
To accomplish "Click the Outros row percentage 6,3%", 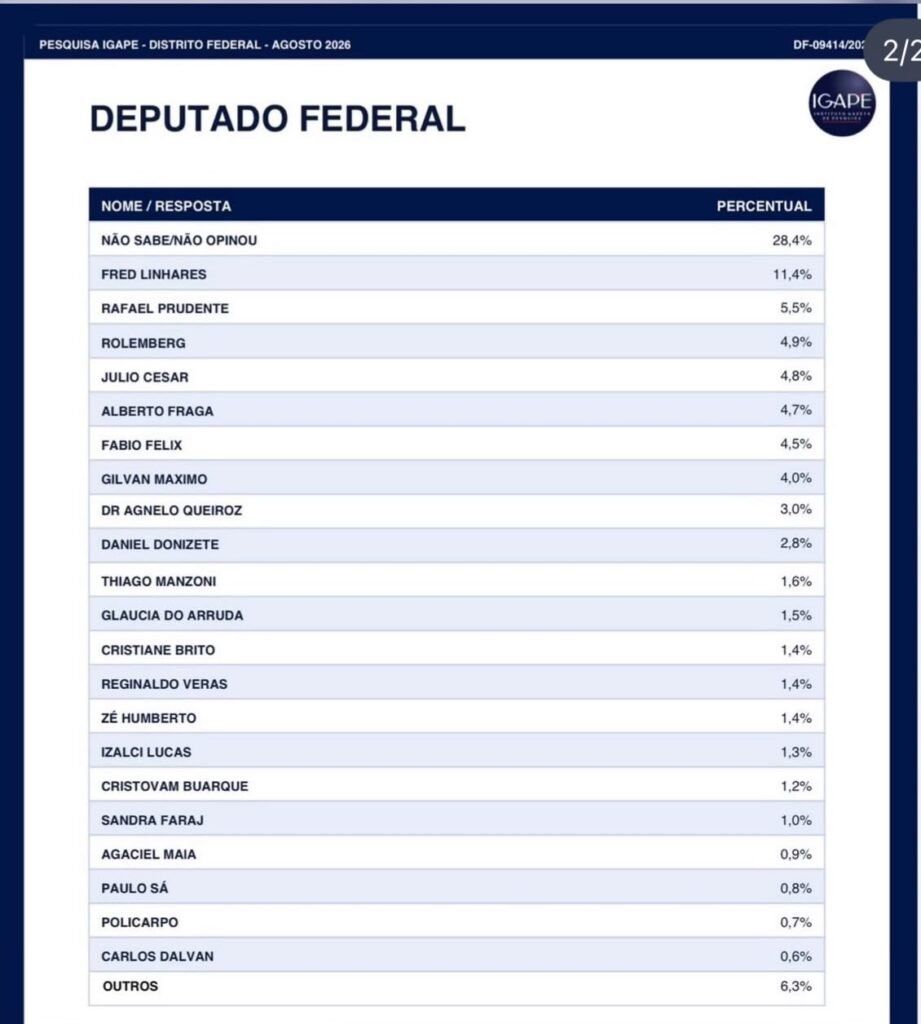I will 796,986.
